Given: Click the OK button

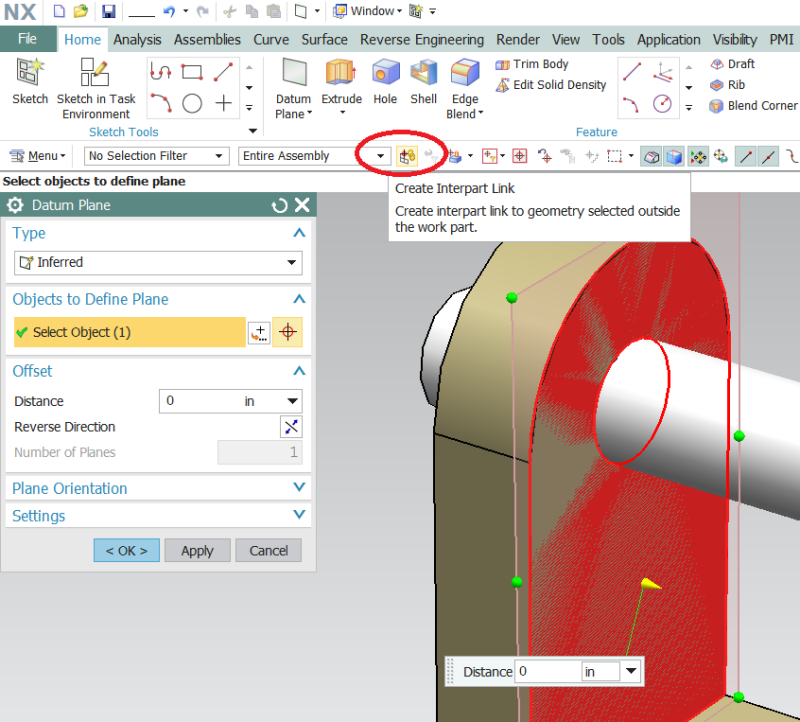Looking at the screenshot, I should [x=127, y=551].
